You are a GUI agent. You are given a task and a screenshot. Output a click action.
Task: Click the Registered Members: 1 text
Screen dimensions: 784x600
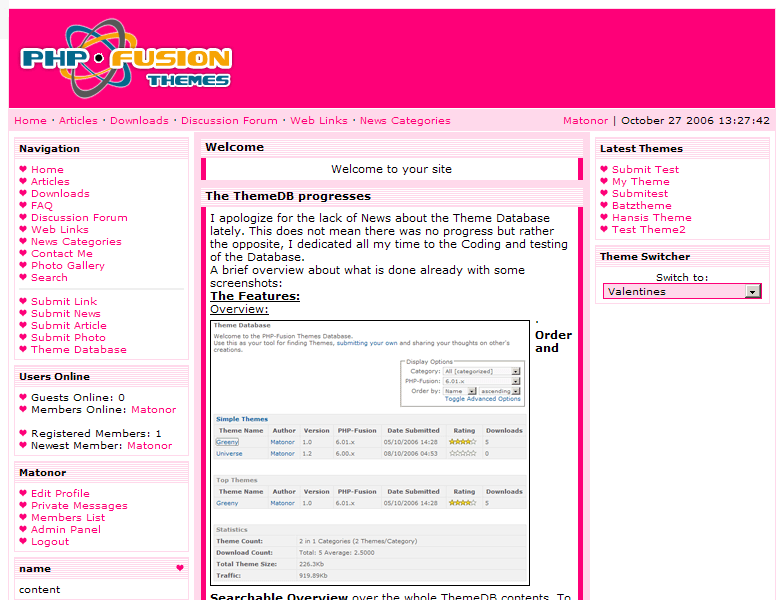(96, 434)
